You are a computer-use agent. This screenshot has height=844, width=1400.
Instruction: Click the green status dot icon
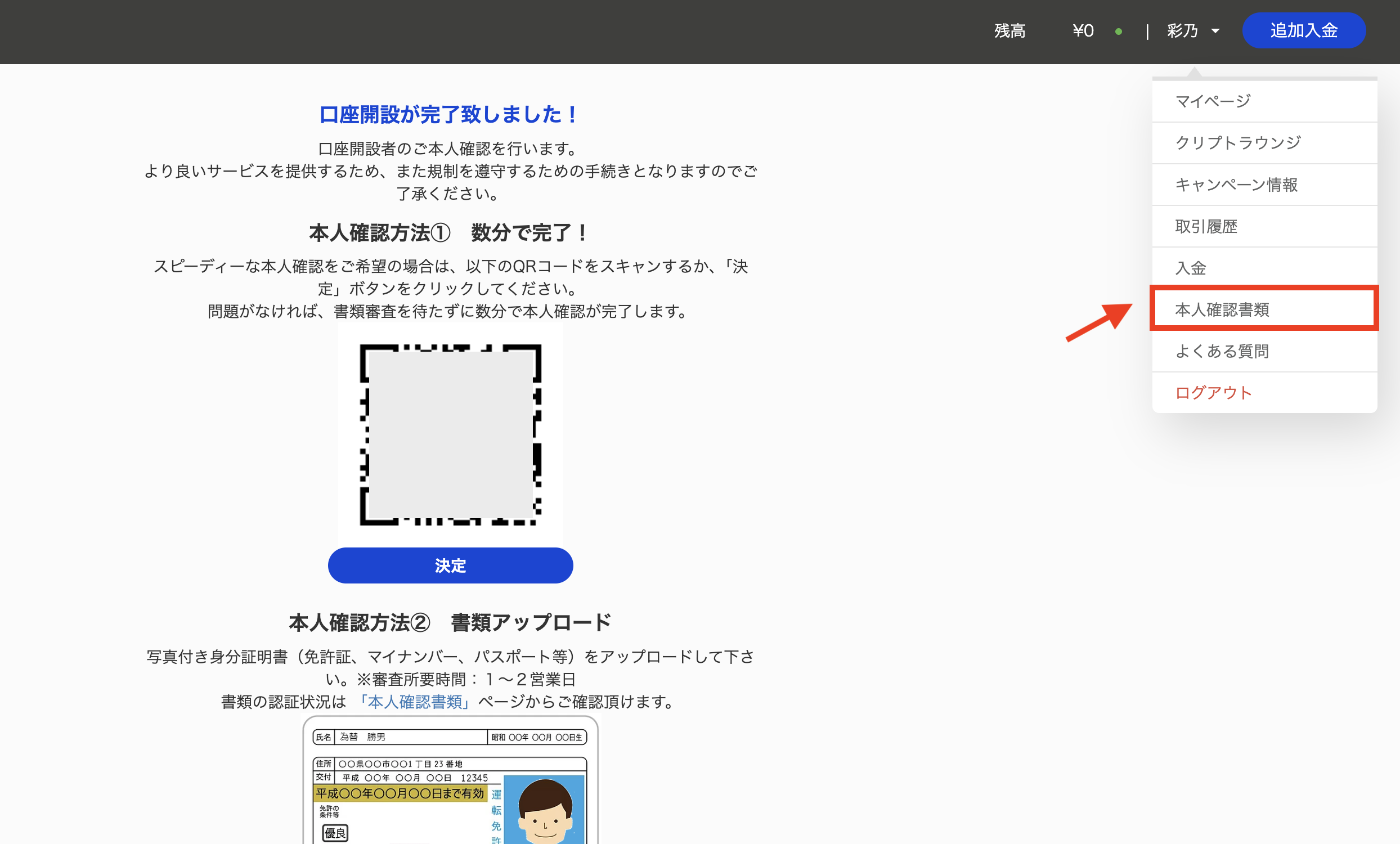click(x=1118, y=32)
